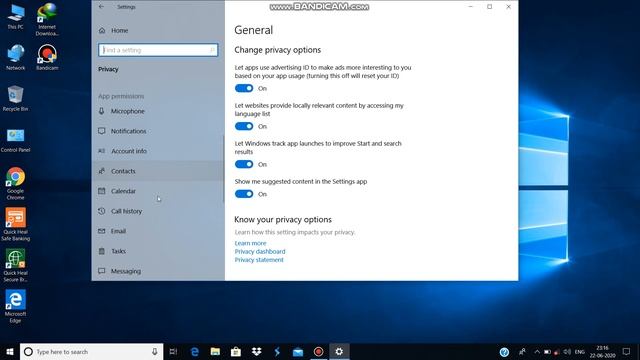This screenshot has height=360, width=640.
Task: Open File Explorer from taskbar
Action: 215,351
